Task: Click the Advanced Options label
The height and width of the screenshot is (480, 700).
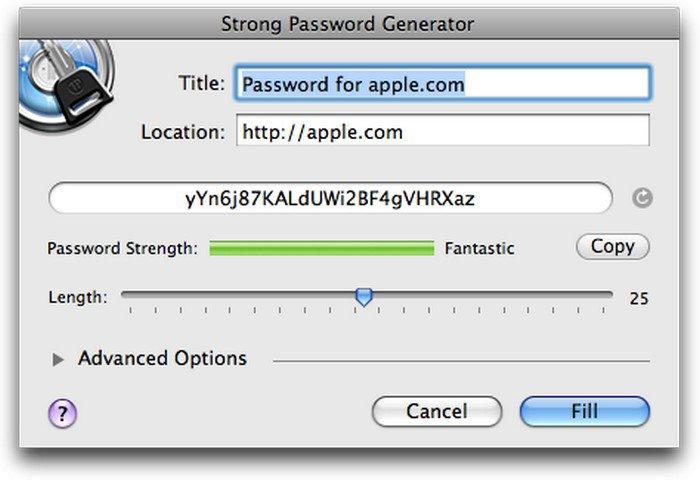Action: 162,358
